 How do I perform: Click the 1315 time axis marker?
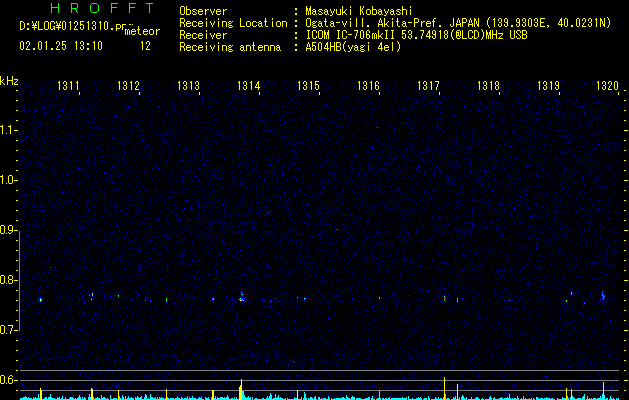[308, 86]
